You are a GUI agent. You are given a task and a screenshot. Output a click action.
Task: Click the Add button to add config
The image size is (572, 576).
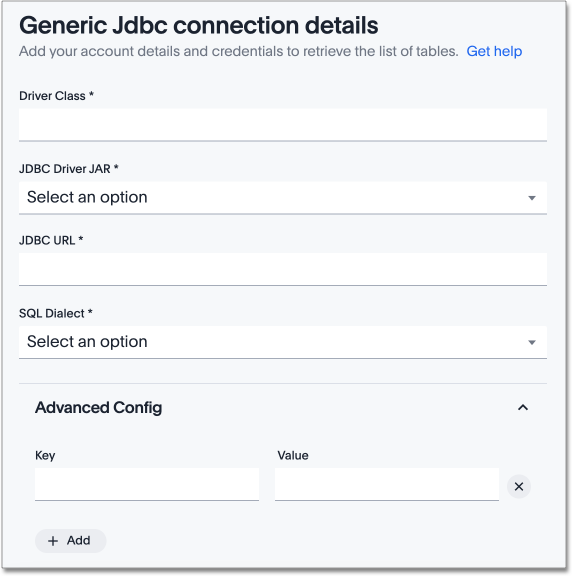[71, 541]
